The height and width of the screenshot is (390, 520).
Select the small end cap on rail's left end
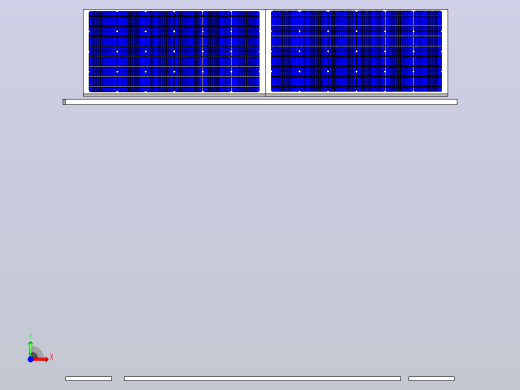tap(64, 102)
